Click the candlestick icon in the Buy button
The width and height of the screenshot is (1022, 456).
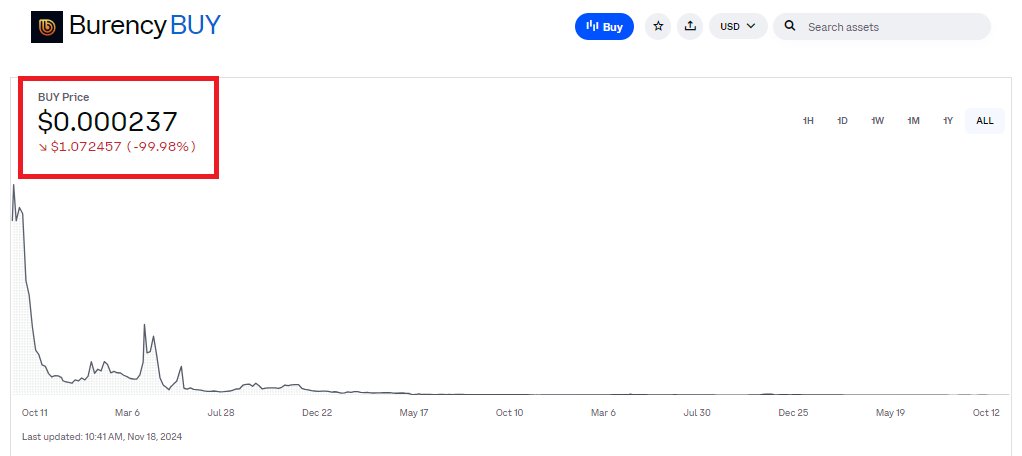pyautogui.click(x=592, y=27)
